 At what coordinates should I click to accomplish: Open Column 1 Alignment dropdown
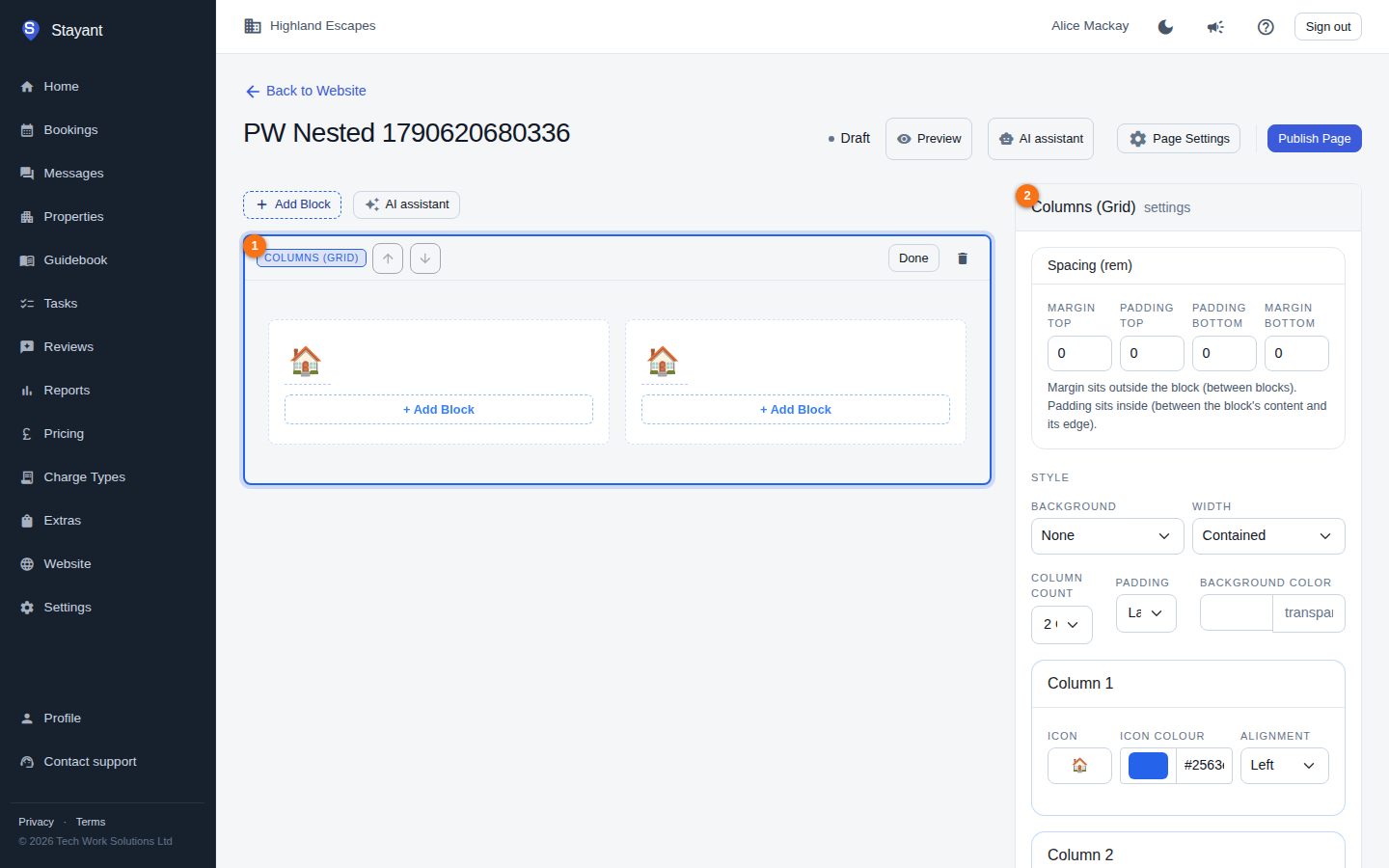click(x=1285, y=766)
